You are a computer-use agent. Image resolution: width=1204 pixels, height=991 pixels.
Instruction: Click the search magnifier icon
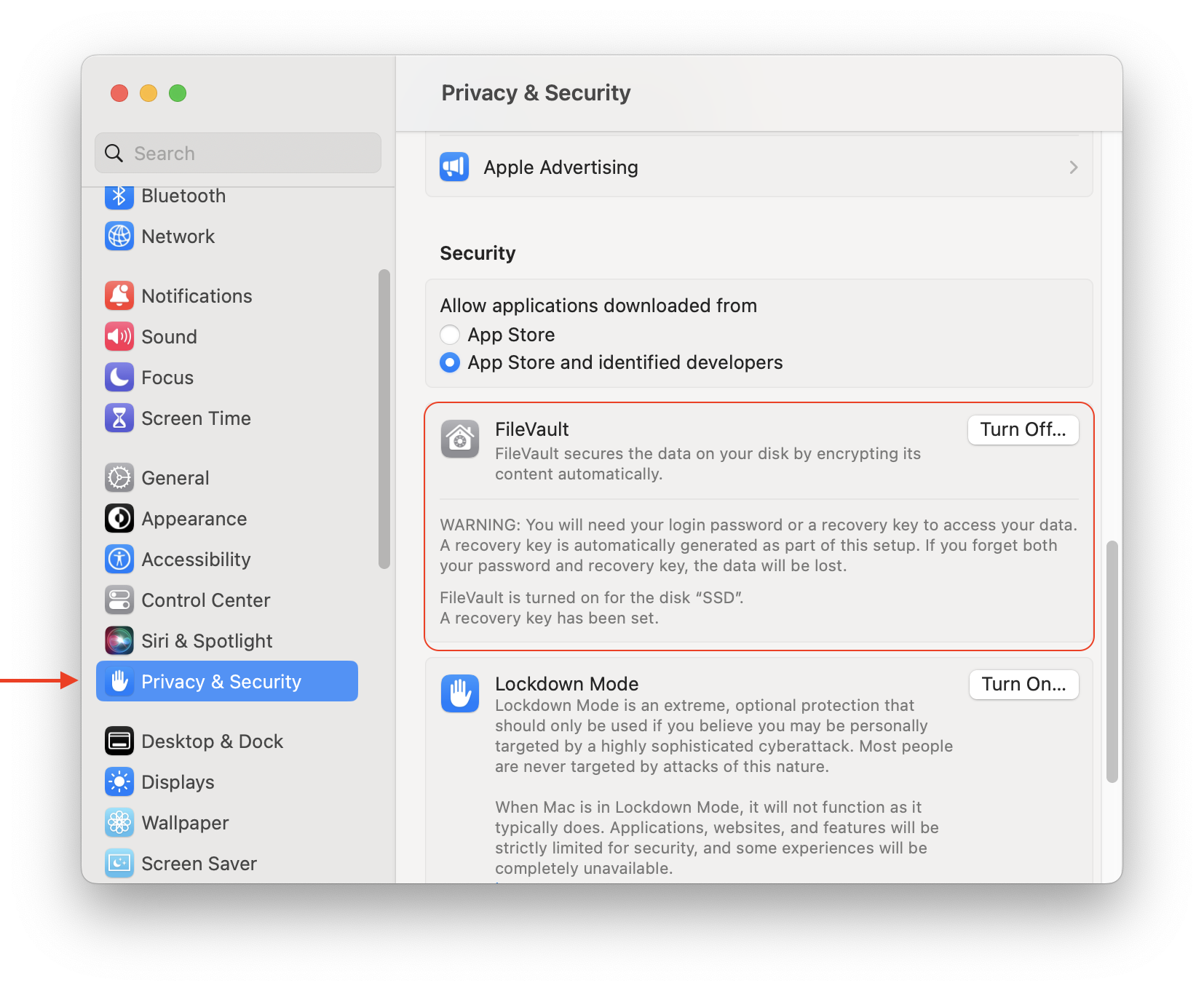pyautogui.click(x=114, y=154)
